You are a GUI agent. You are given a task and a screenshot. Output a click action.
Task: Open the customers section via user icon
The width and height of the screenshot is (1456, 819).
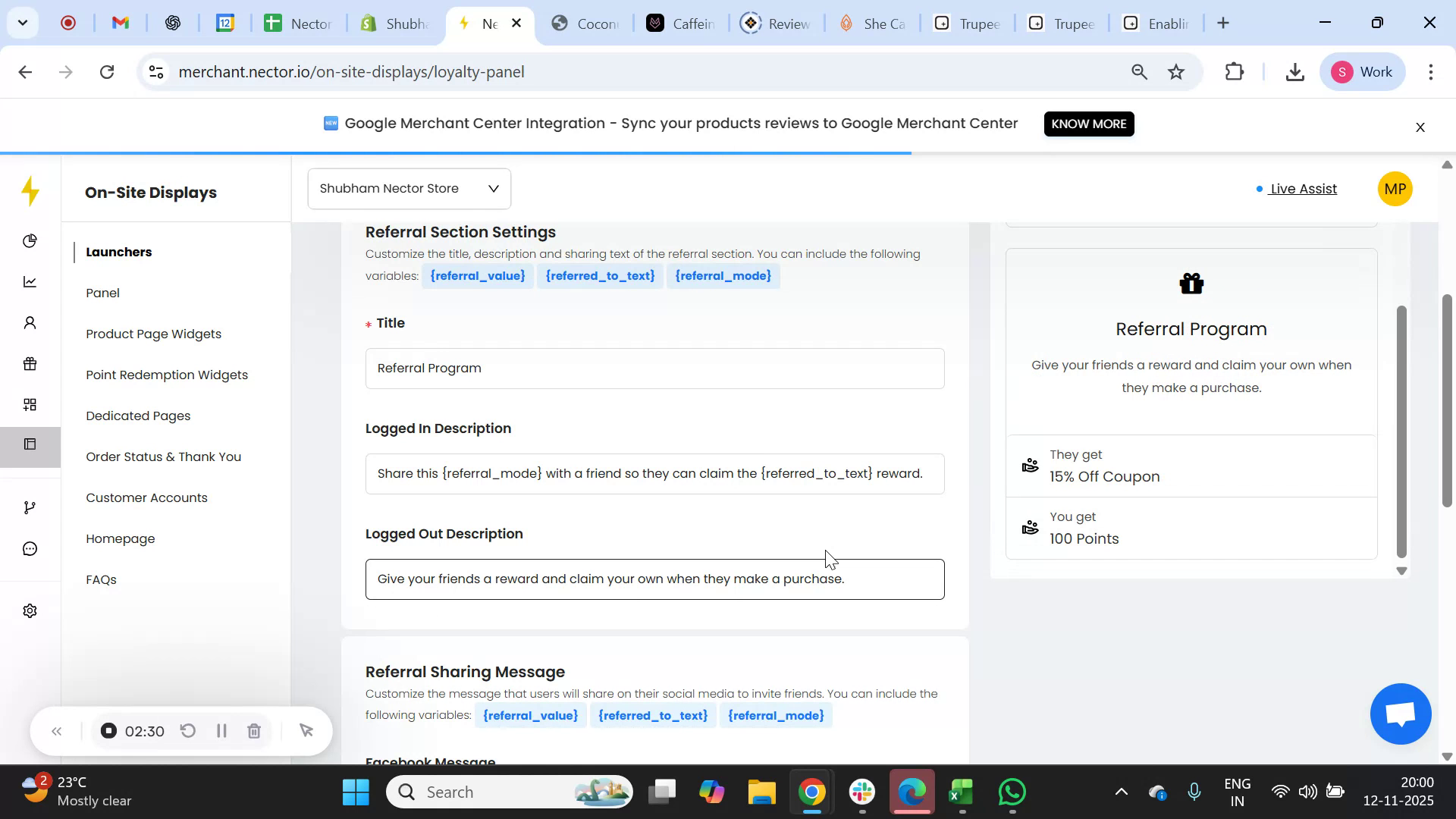(30, 322)
